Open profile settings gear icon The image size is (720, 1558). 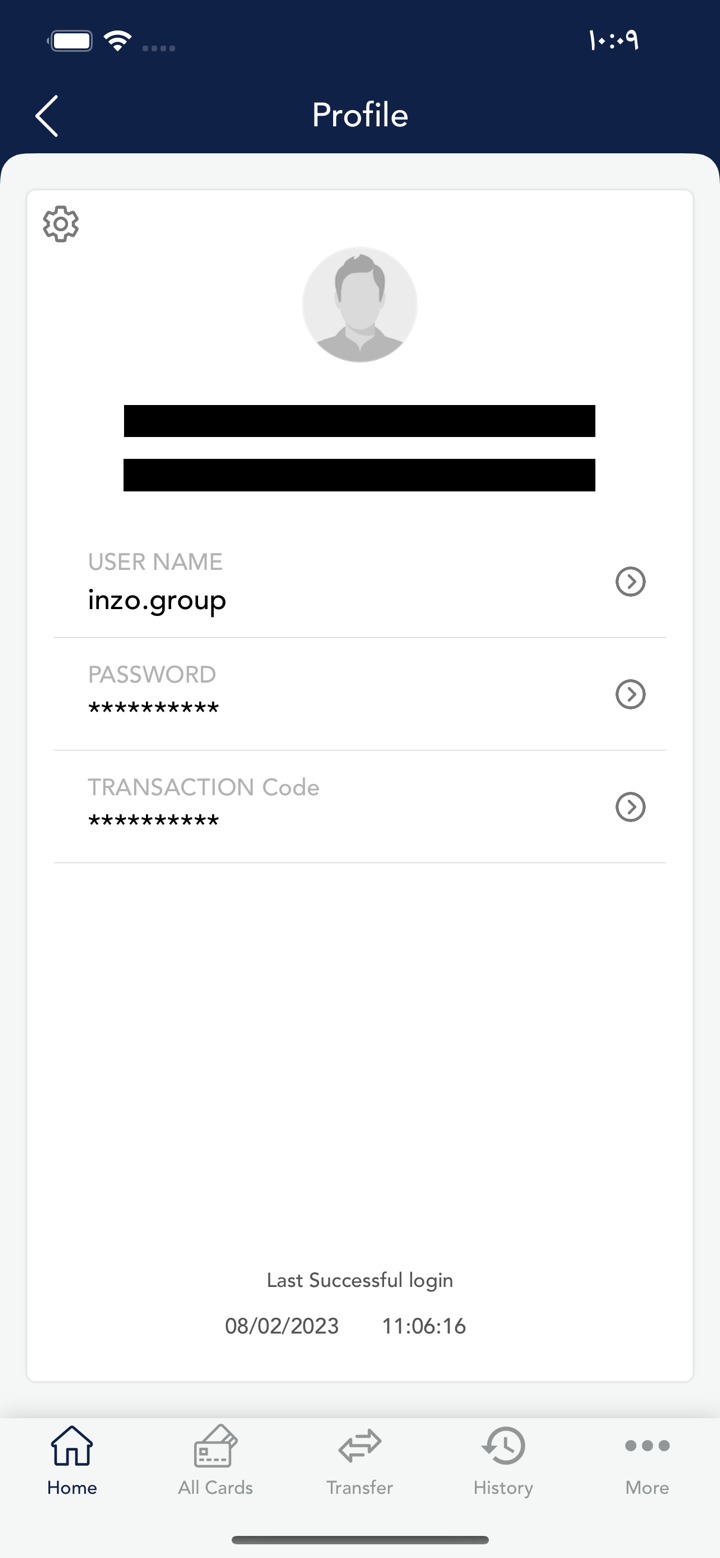click(61, 224)
